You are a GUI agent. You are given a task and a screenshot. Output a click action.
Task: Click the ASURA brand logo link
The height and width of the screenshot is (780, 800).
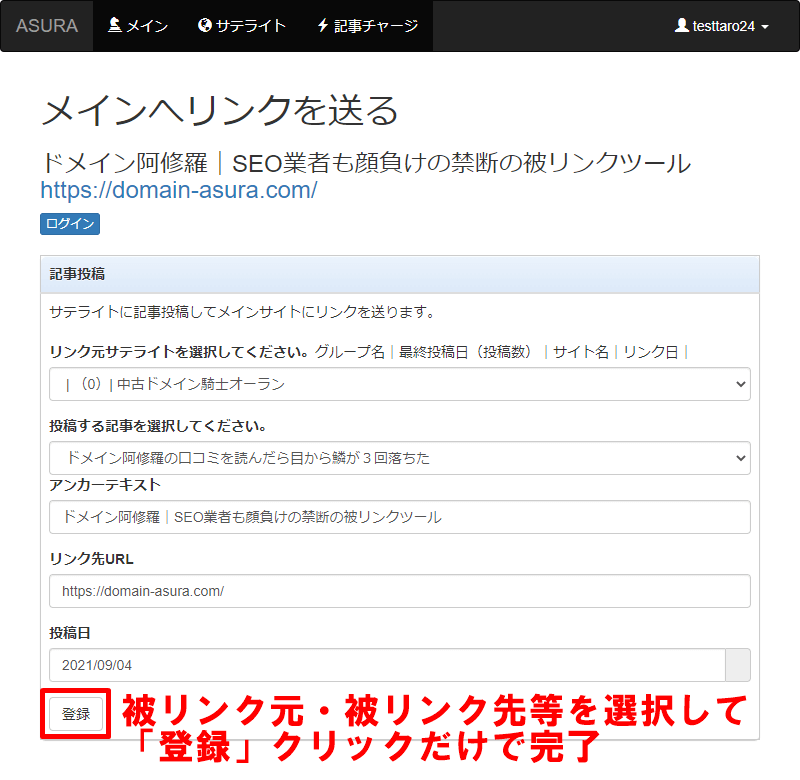point(47,26)
